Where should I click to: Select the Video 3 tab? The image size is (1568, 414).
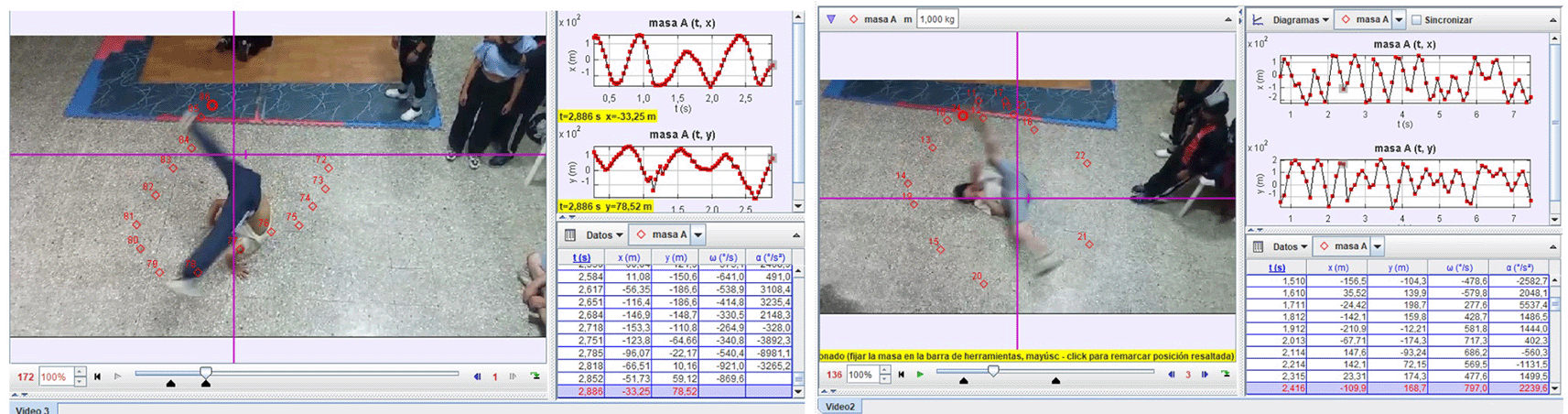point(33,409)
